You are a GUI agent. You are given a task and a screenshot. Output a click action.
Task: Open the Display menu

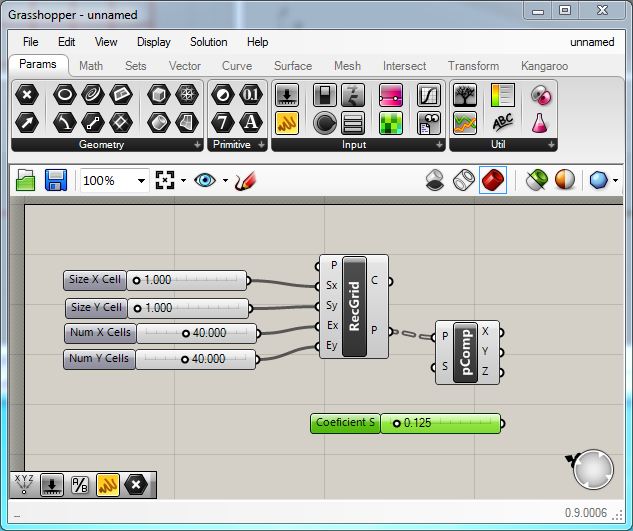tap(154, 42)
